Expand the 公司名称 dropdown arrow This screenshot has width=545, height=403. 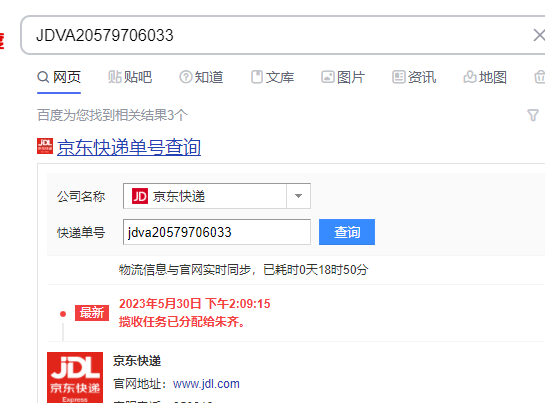click(298, 196)
